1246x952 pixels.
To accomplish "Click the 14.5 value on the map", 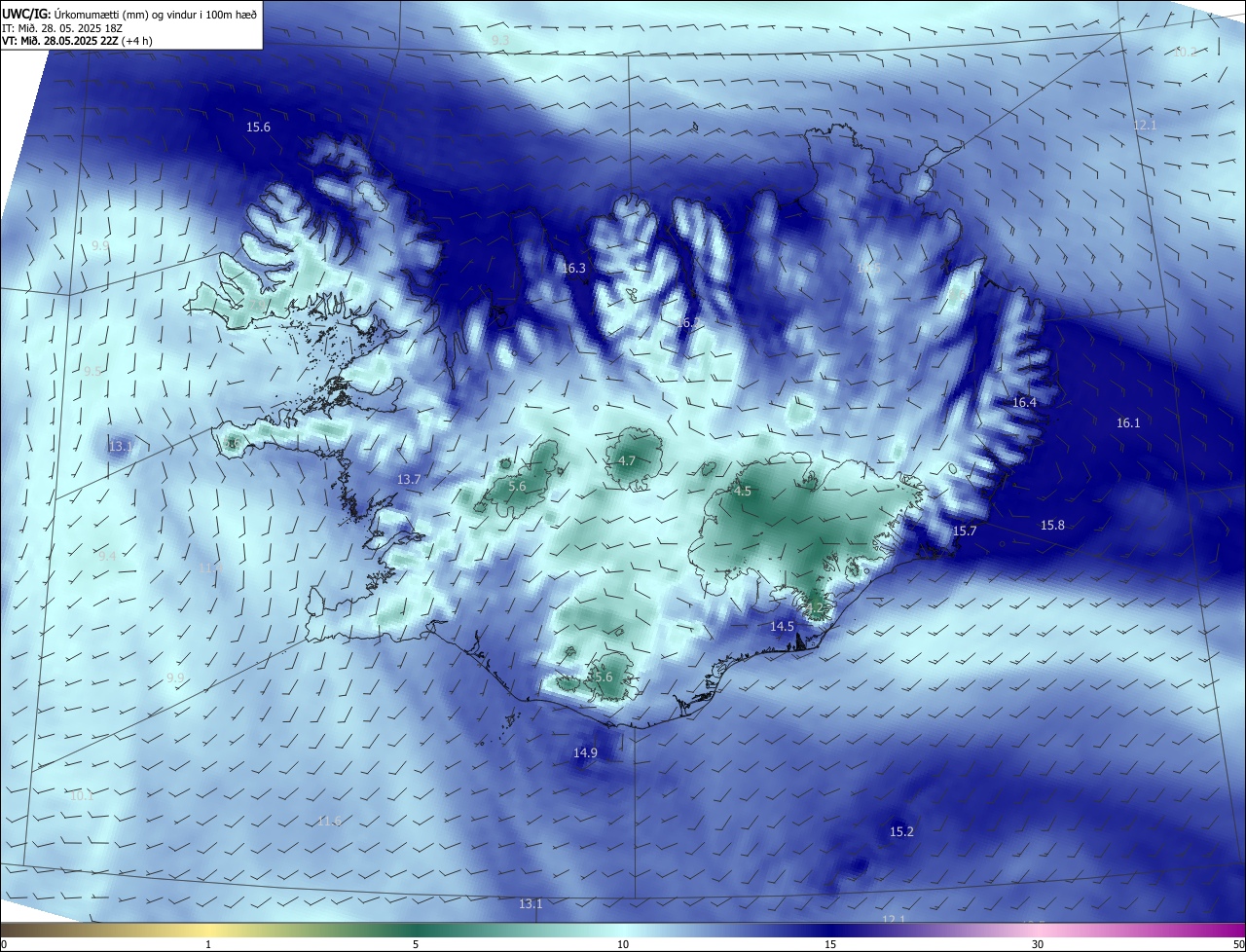I will point(783,627).
